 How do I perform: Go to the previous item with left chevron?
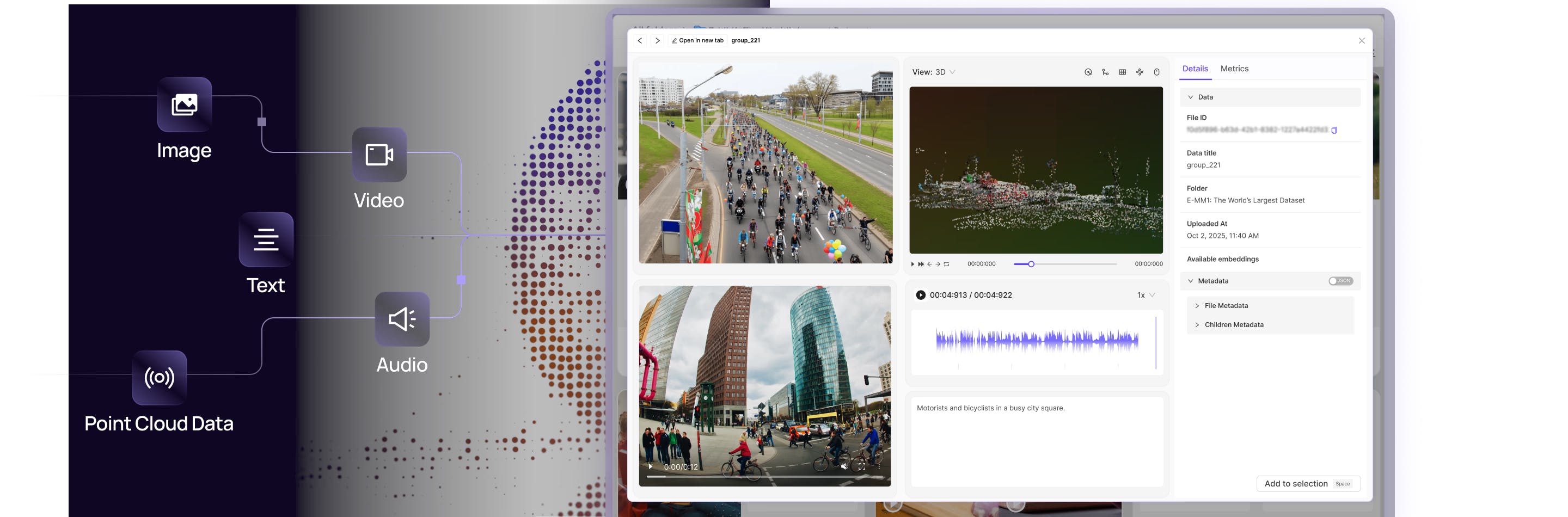coord(640,41)
